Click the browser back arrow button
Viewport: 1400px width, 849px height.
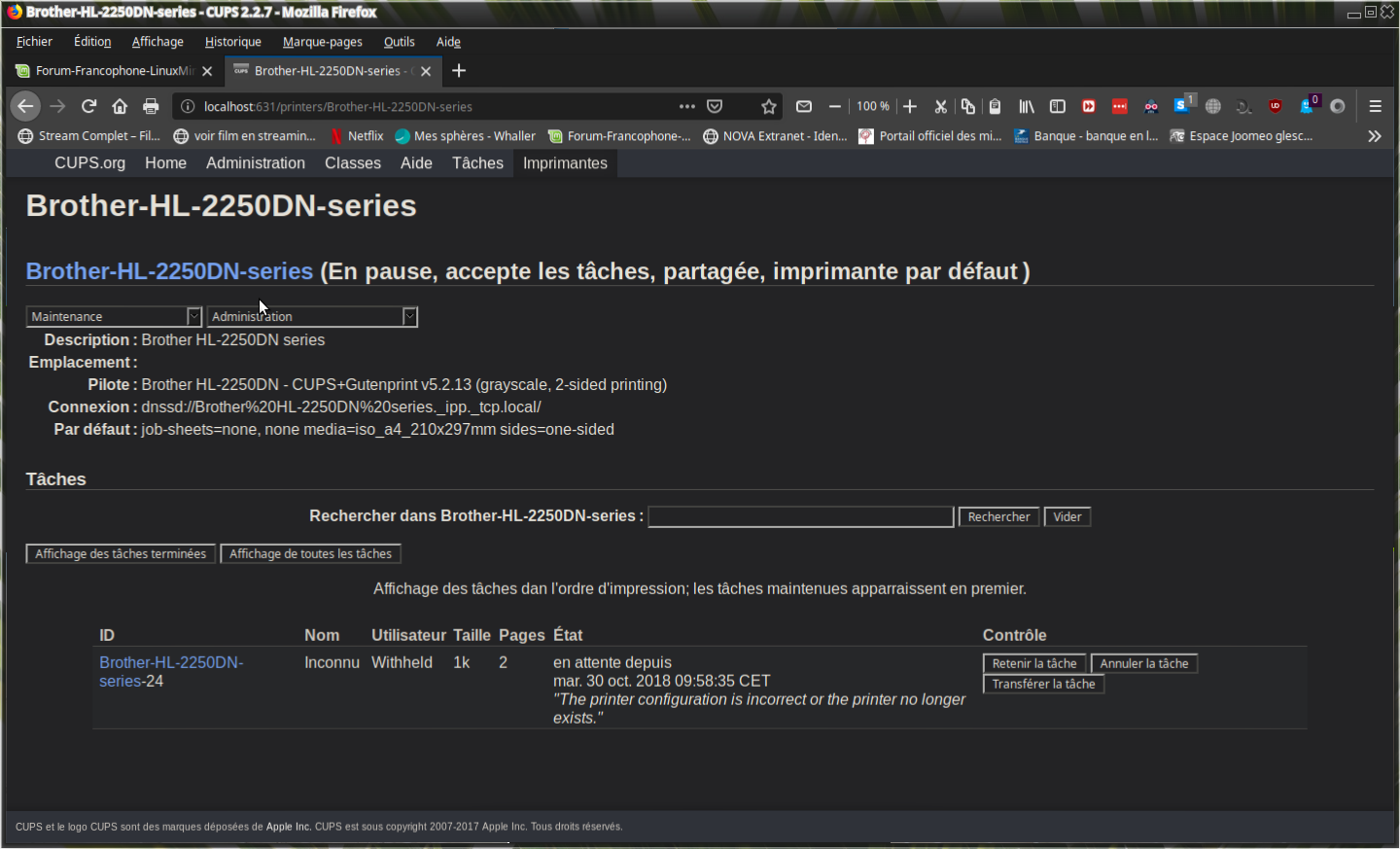pyautogui.click(x=26, y=106)
